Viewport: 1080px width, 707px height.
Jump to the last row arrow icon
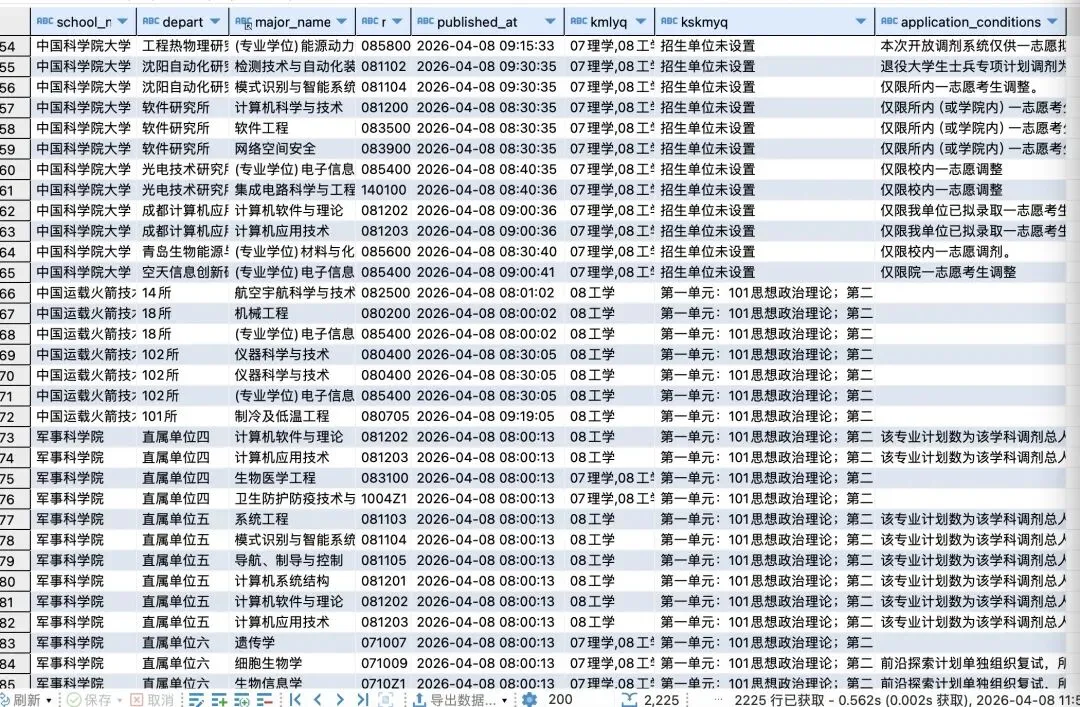362,700
